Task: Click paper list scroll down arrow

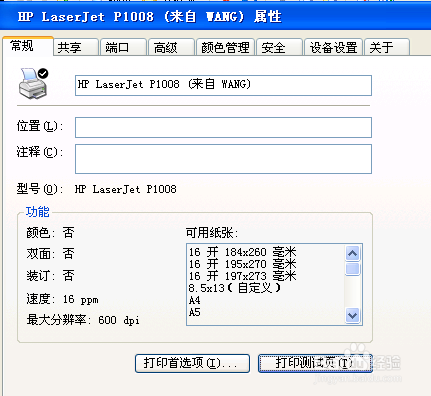Action: pos(353,315)
